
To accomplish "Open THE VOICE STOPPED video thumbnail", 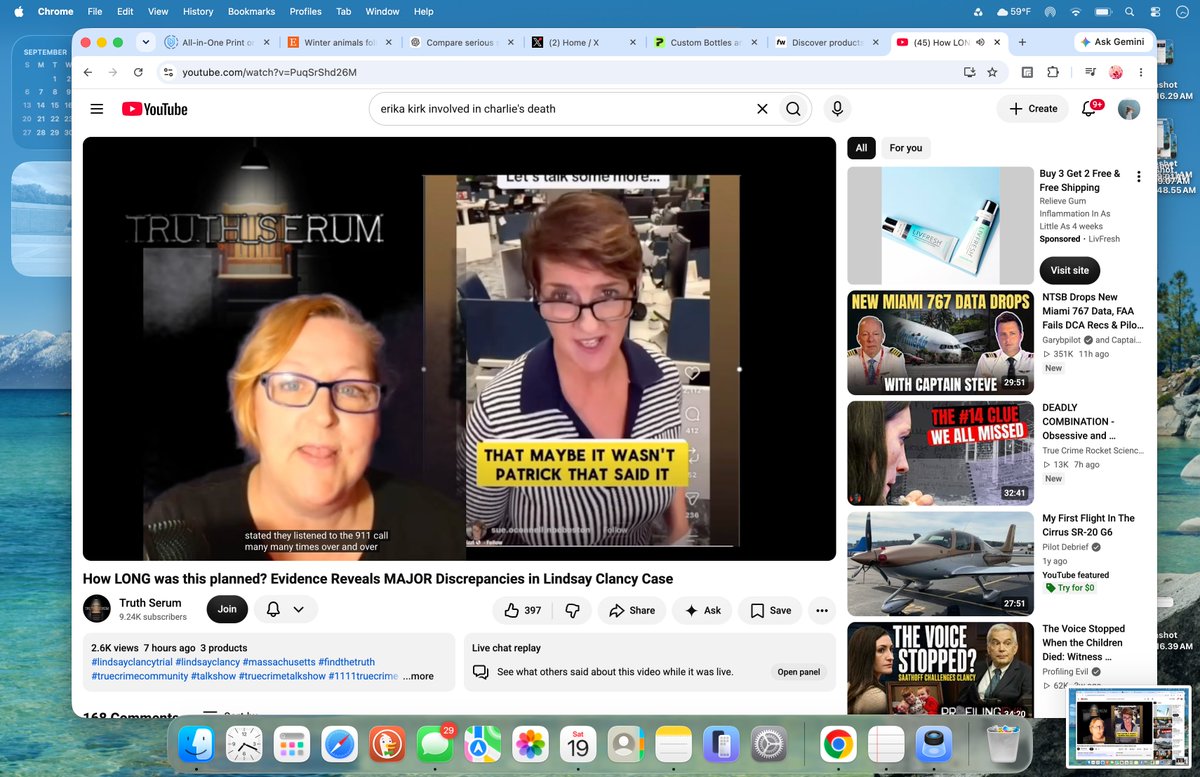I will (x=940, y=669).
